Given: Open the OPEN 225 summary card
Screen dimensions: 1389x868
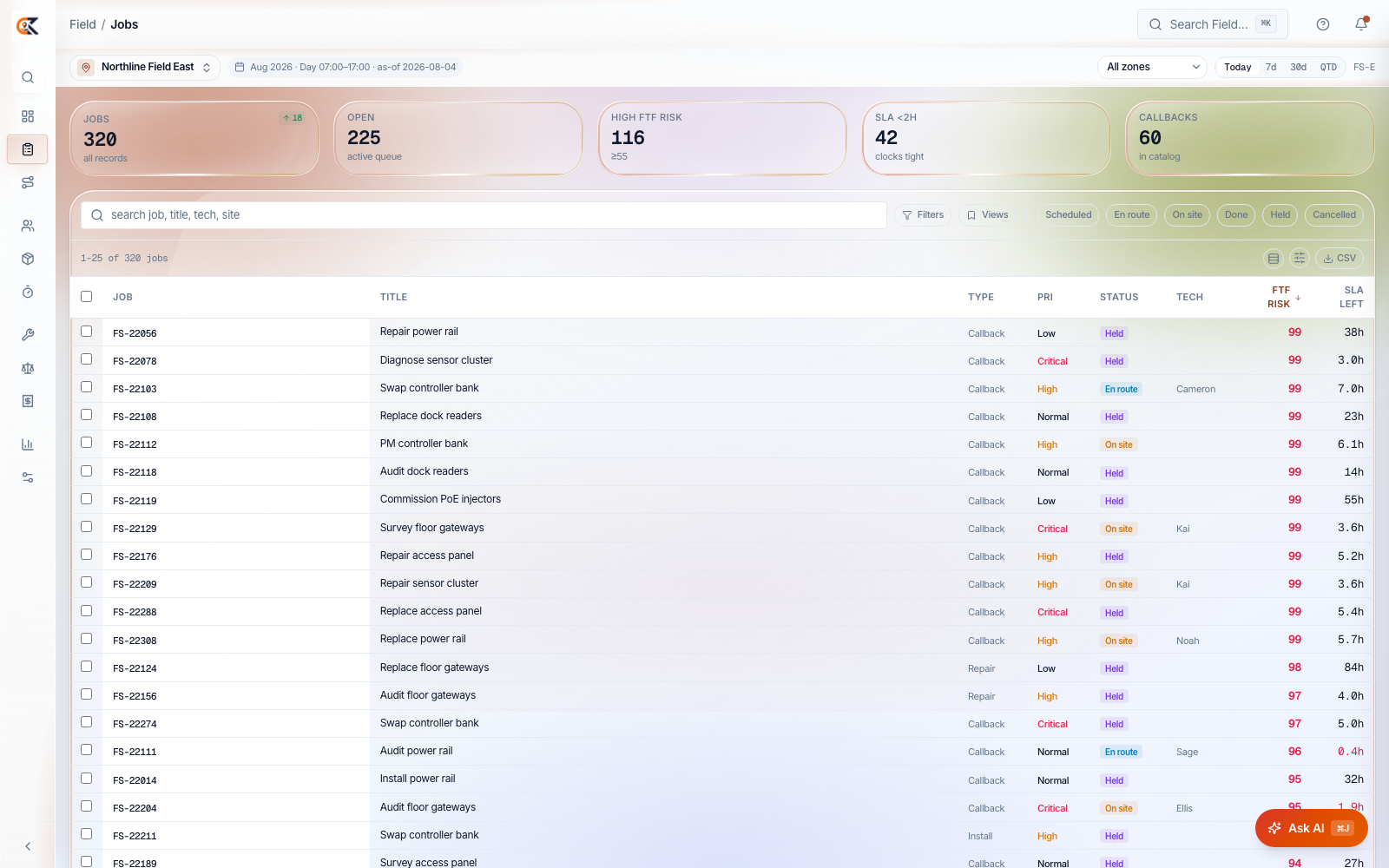Looking at the screenshot, I should (x=458, y=139).
